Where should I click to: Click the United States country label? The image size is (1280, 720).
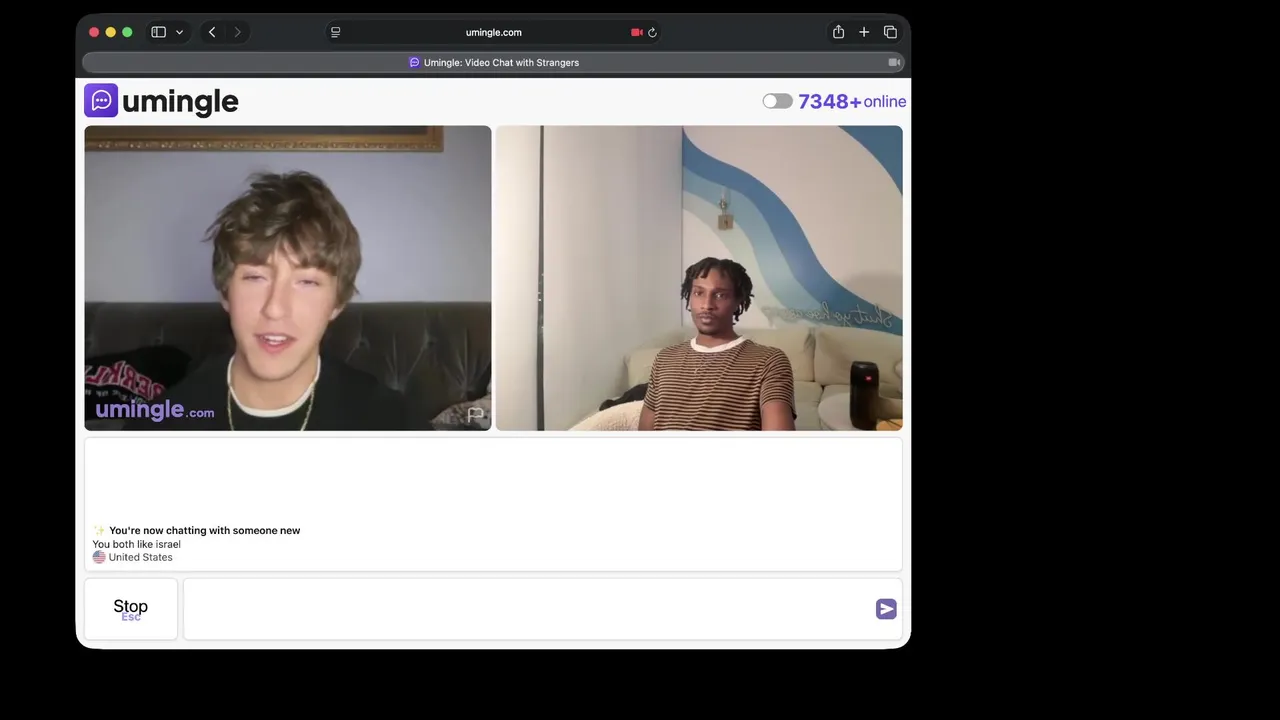click(x=141, y=557)
